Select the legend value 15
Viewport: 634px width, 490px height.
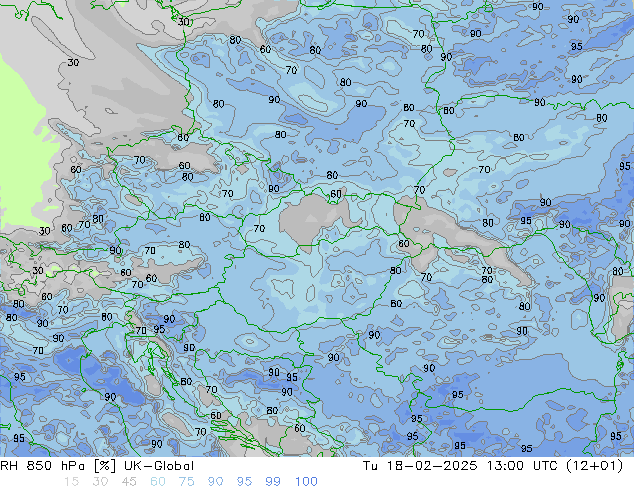(71, 482)
